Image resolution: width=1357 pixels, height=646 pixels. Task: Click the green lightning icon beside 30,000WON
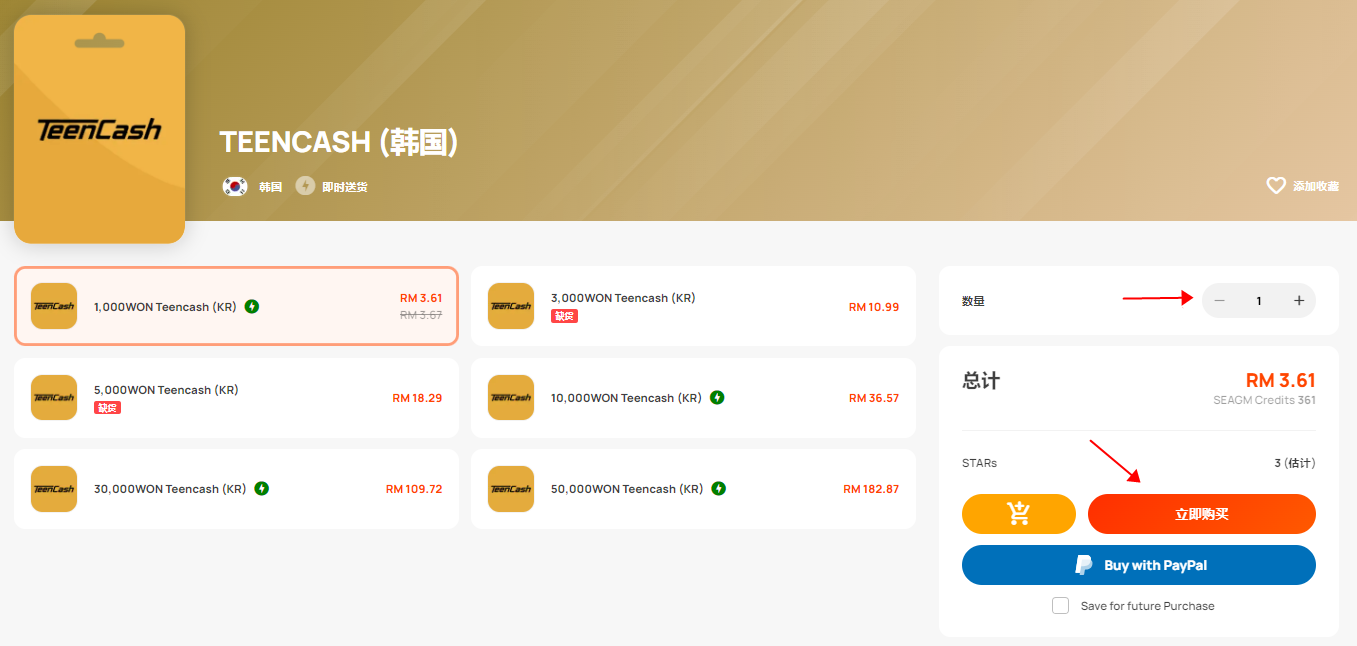(x=261, y=488)
